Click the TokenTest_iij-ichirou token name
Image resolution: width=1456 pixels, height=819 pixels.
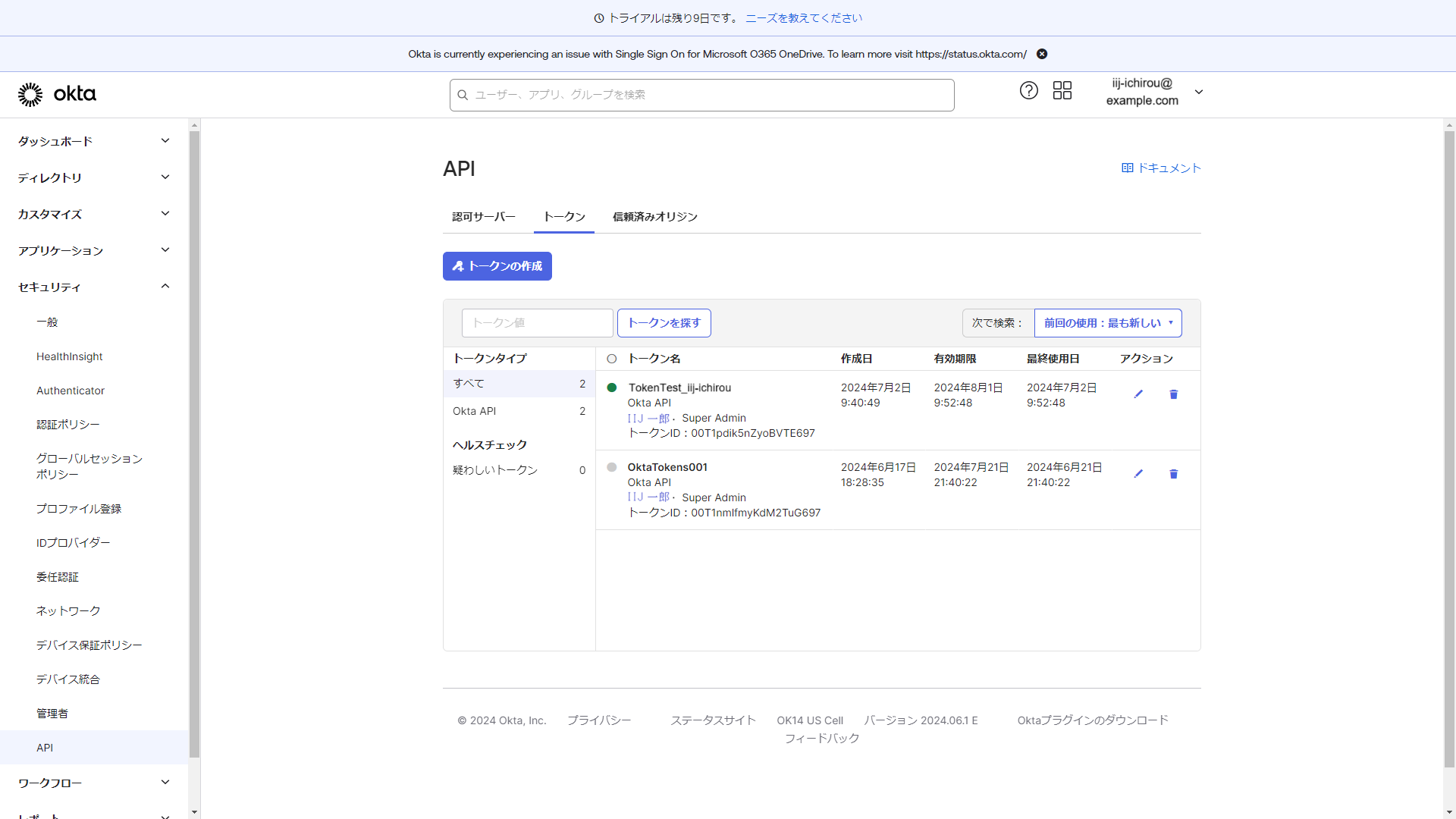pyautogui.click(x=679, y=388)
